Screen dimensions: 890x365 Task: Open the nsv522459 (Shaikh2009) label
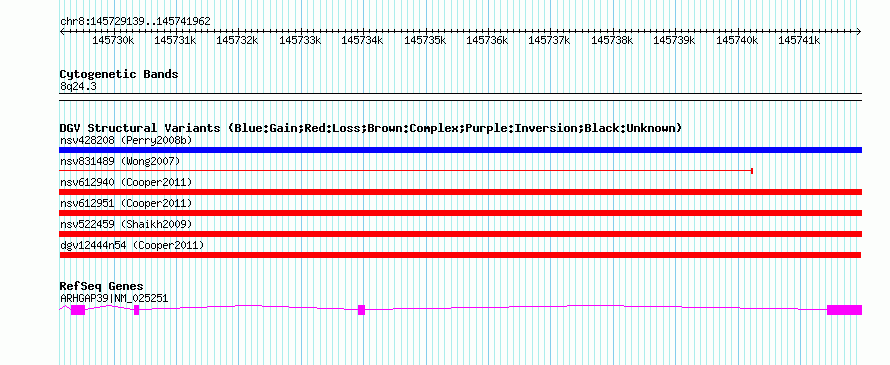coord(125,224)
